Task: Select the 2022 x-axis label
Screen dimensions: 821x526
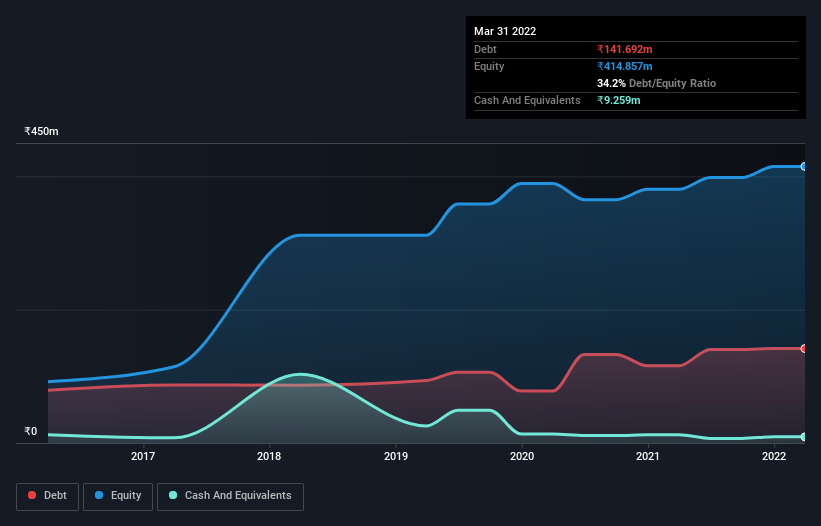Action: point(774,456)
